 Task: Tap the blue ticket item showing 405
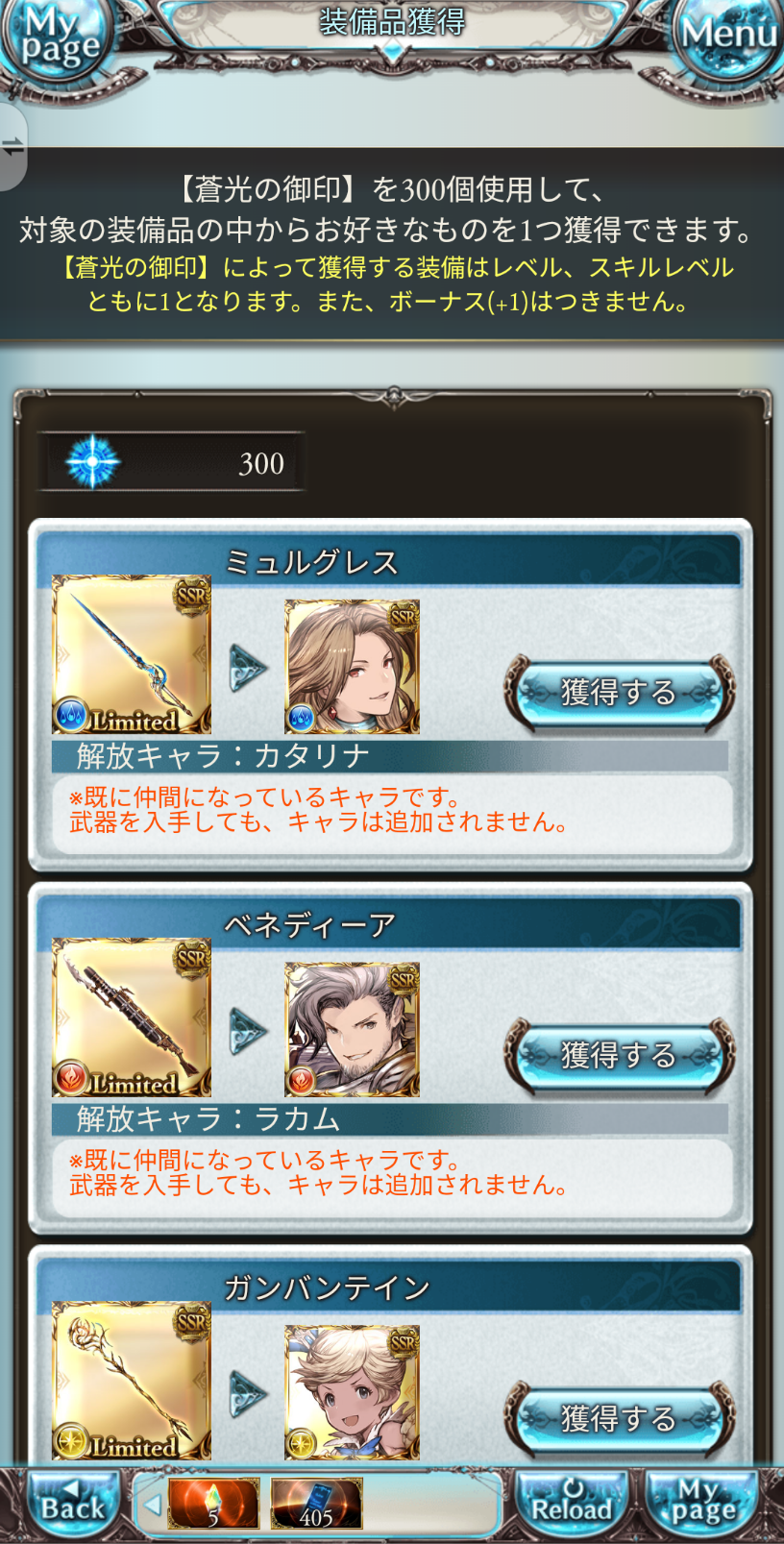click(316, 1503)
